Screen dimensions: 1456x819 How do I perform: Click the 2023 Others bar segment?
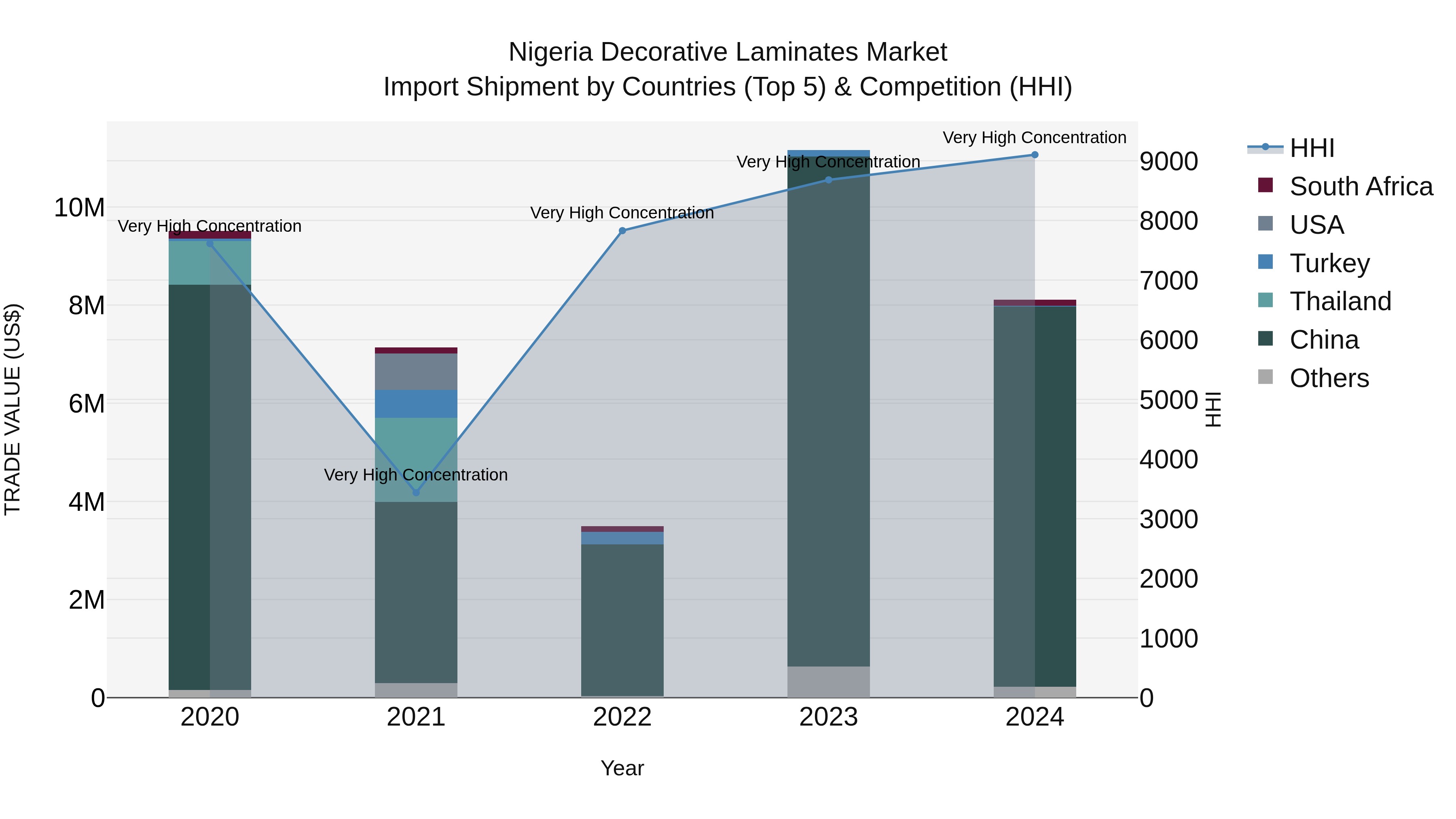point(829,682)
